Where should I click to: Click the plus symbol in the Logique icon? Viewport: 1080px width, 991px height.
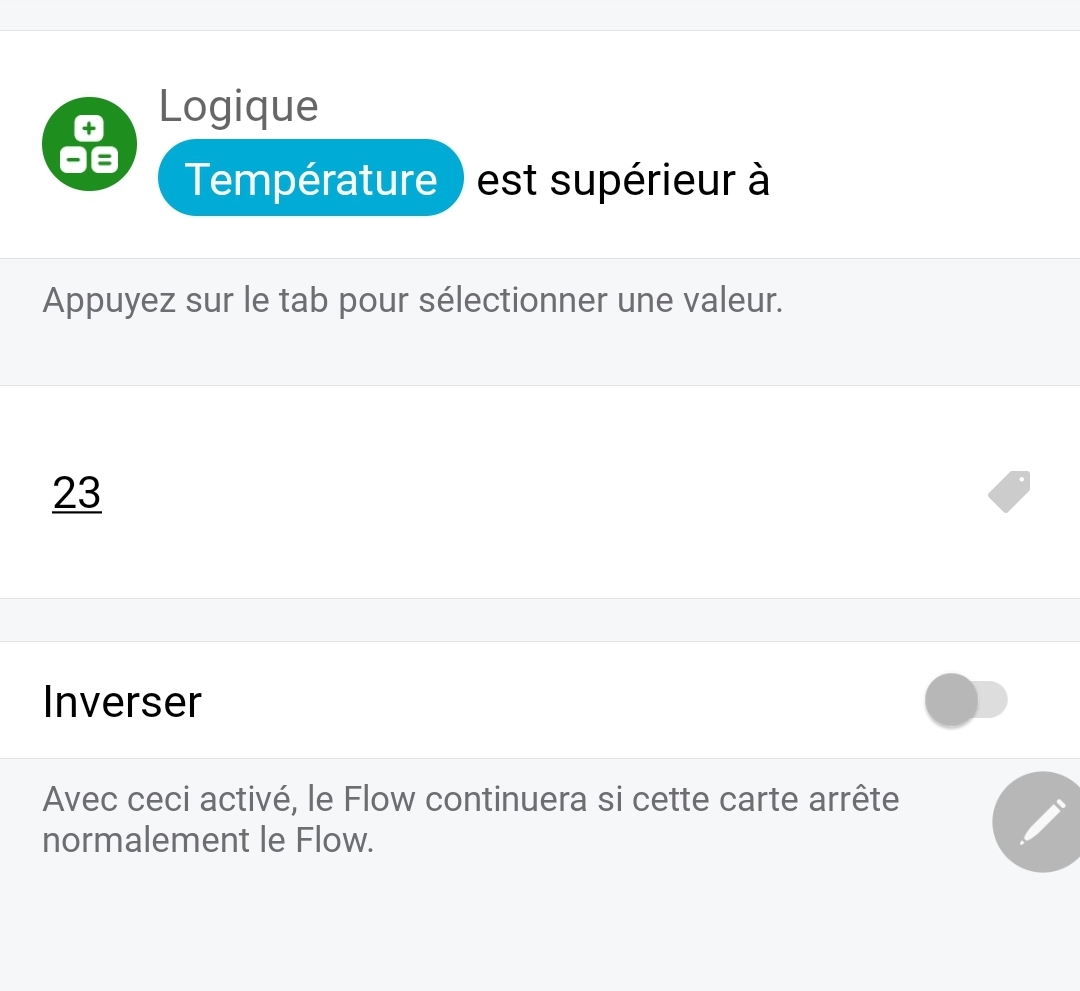pos(89,128)
